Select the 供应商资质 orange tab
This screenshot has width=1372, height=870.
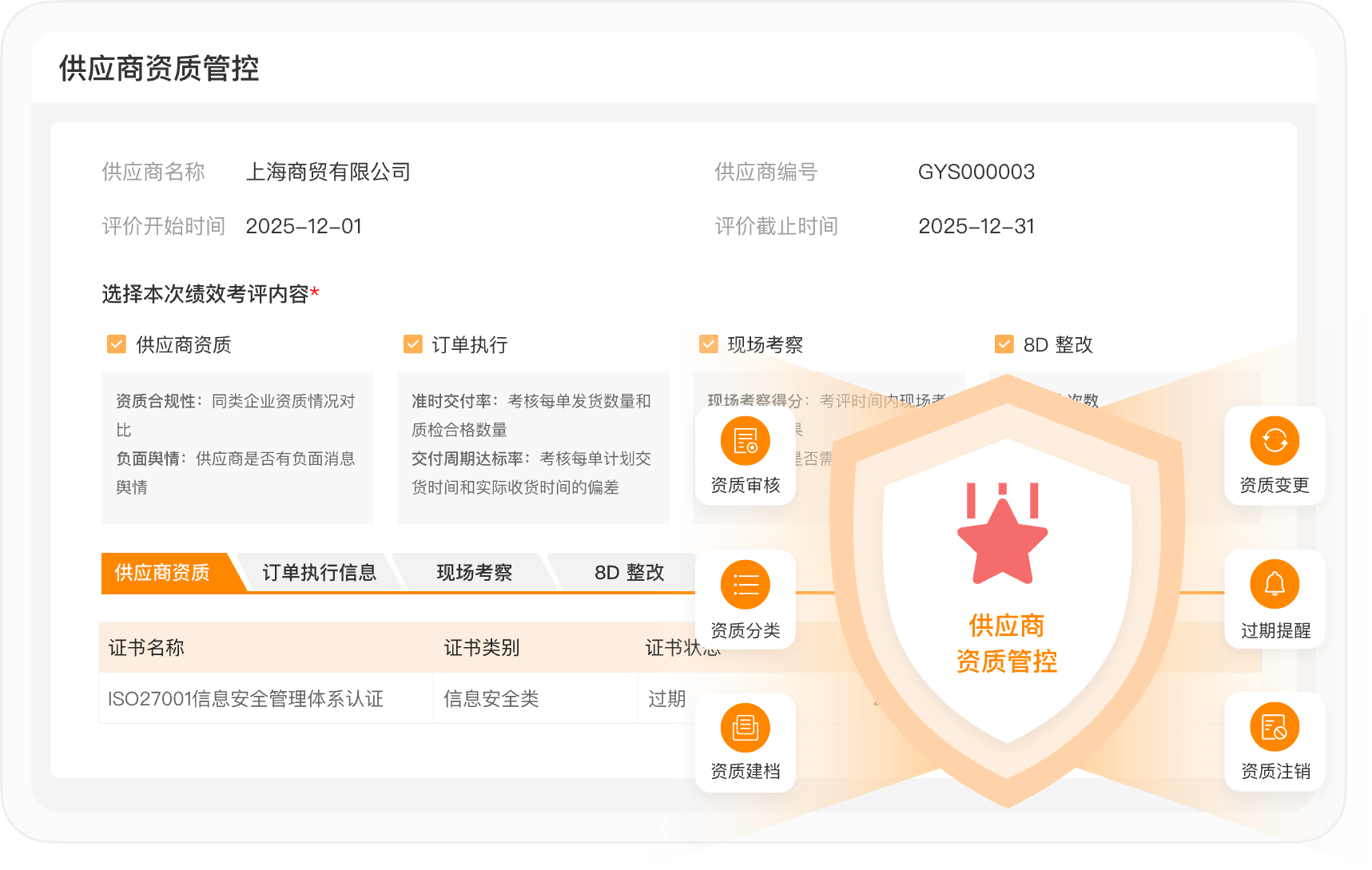(x=162, y=573)
